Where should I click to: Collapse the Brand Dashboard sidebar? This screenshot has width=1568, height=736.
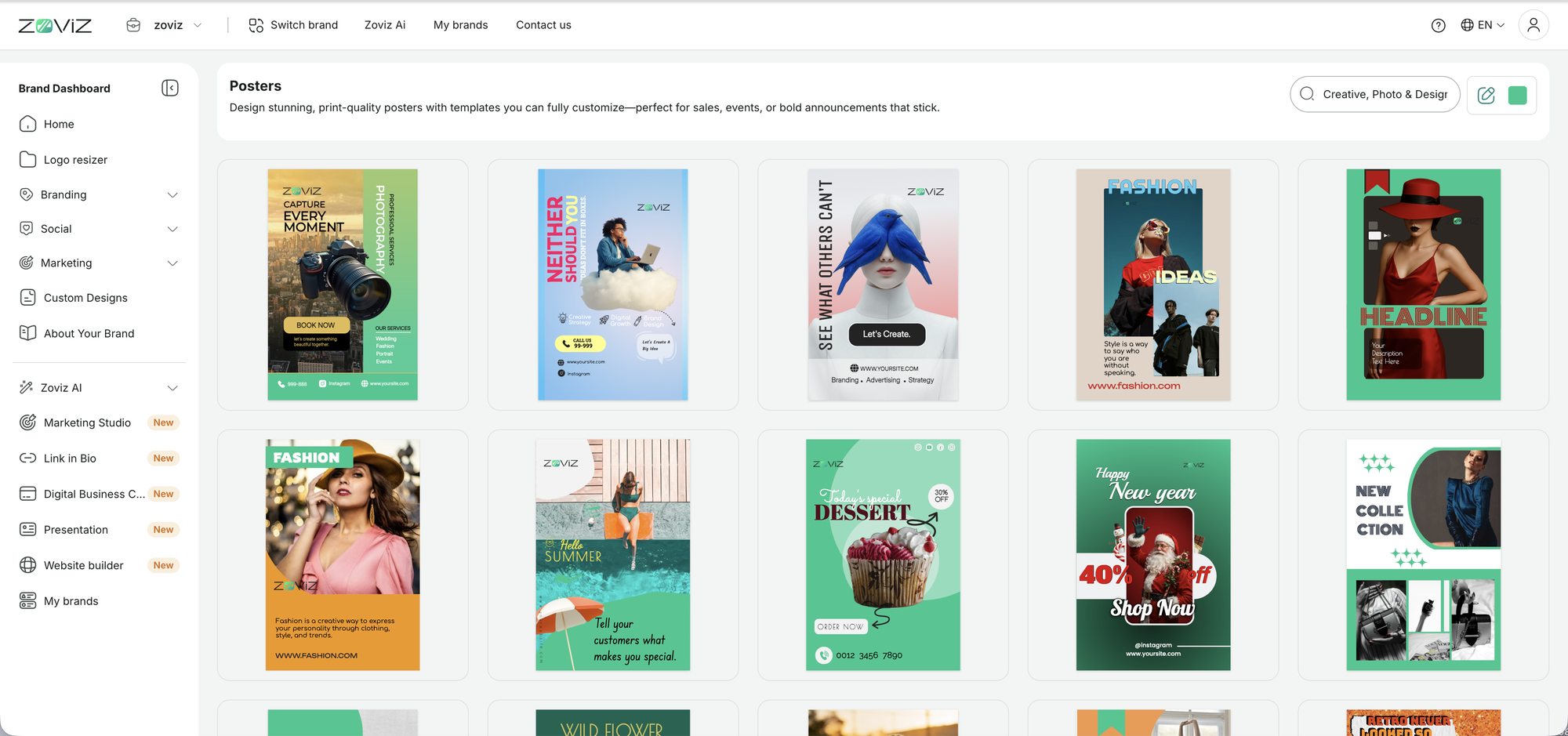click(170, 88)
